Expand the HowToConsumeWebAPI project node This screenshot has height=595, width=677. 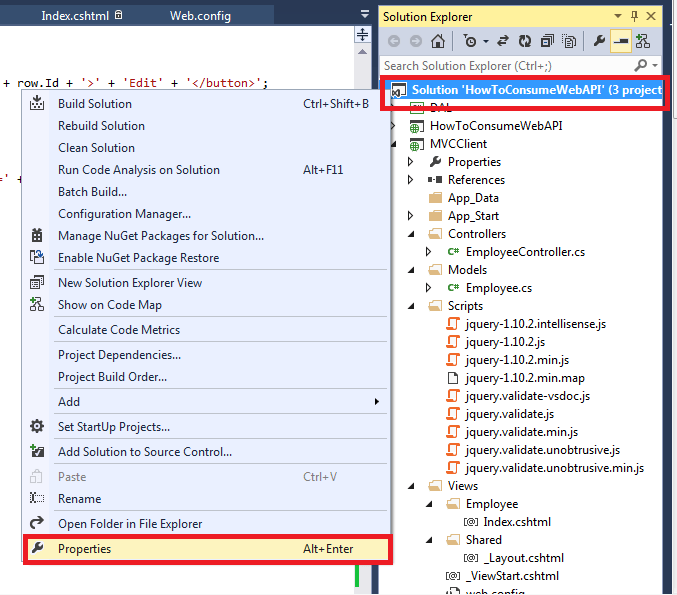[392, 126]
